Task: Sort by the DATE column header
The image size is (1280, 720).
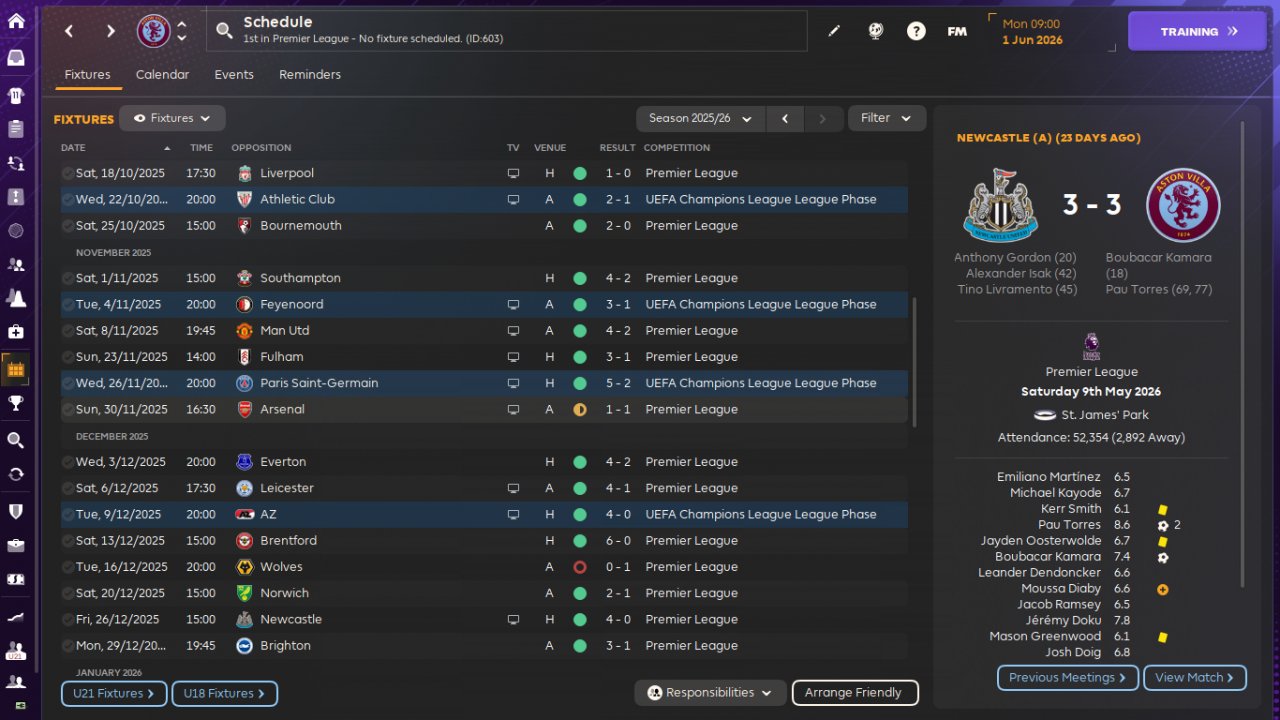Action: 73,148
